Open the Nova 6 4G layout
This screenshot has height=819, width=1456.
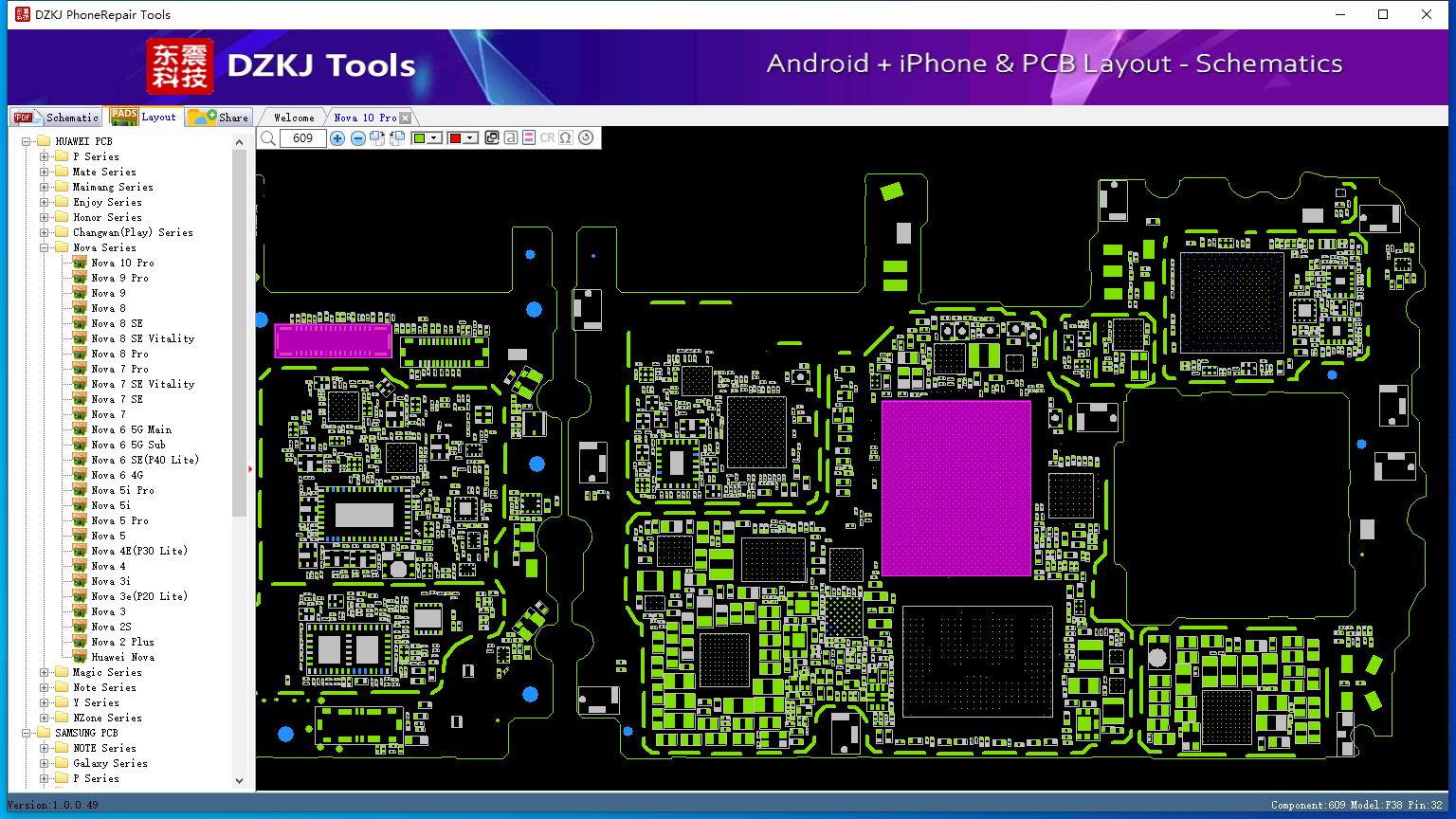117,475
